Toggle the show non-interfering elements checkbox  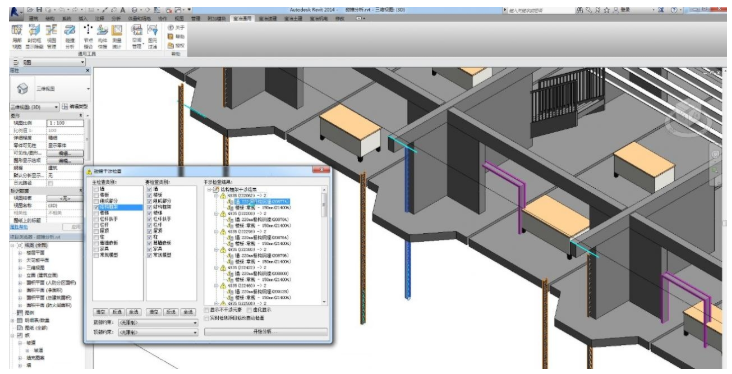(x=207, y=310)
